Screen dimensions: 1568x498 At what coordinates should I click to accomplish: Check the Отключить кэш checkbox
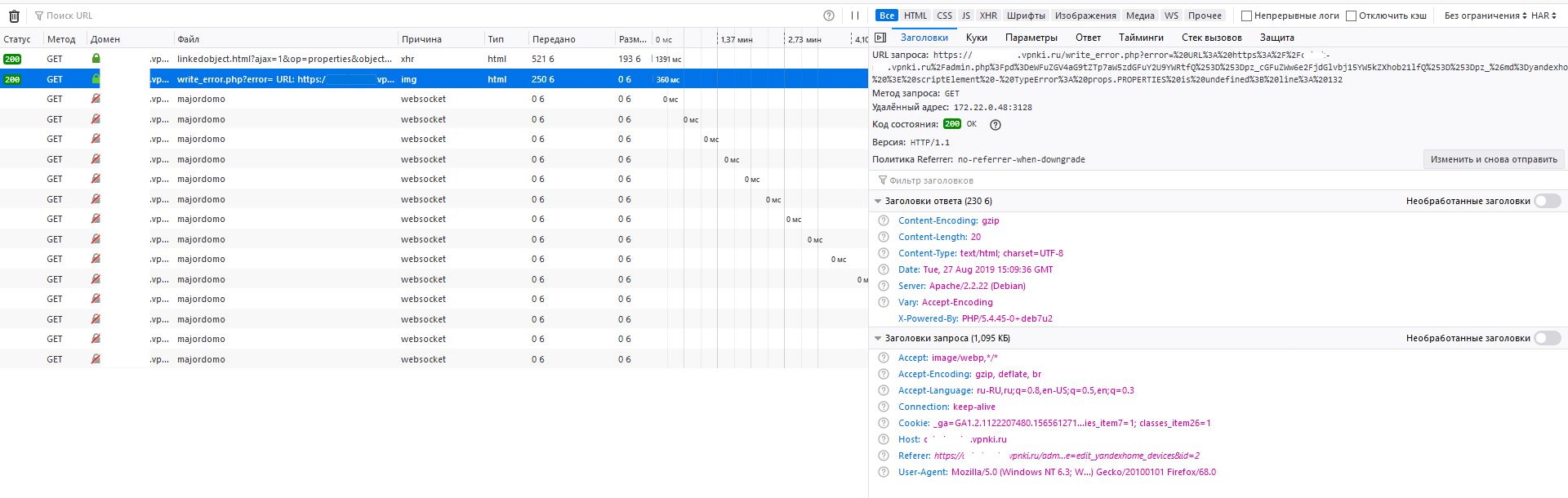coord(1351,16)
